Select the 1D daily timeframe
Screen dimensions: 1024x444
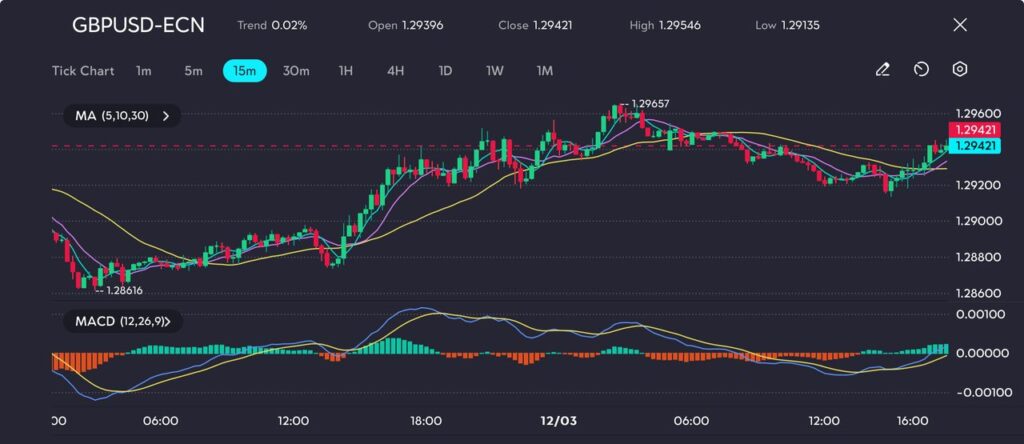pyautogui.click(x=446, y=71)
